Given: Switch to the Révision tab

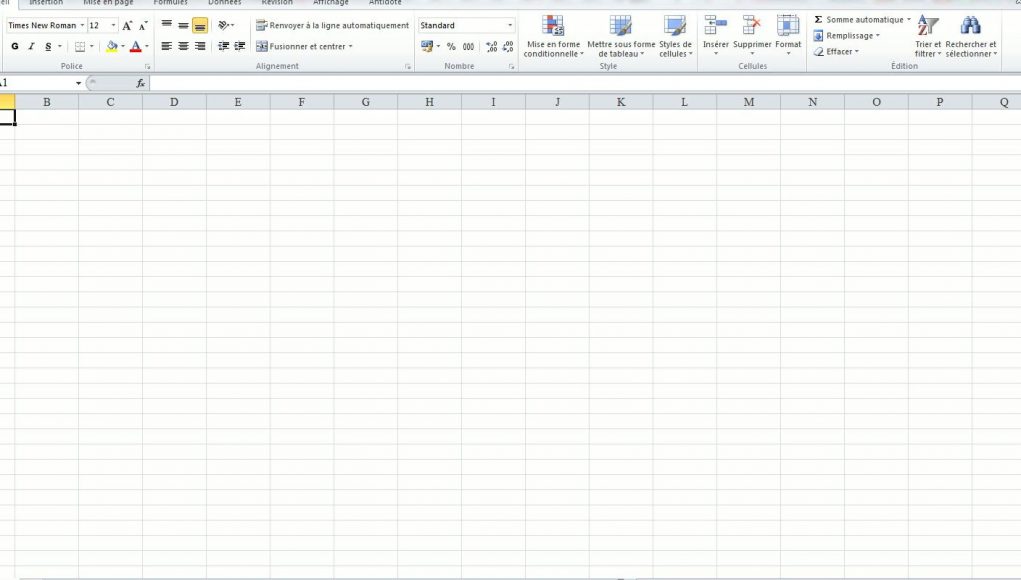Looking at the screenshot, I should (x=277, y=3).
